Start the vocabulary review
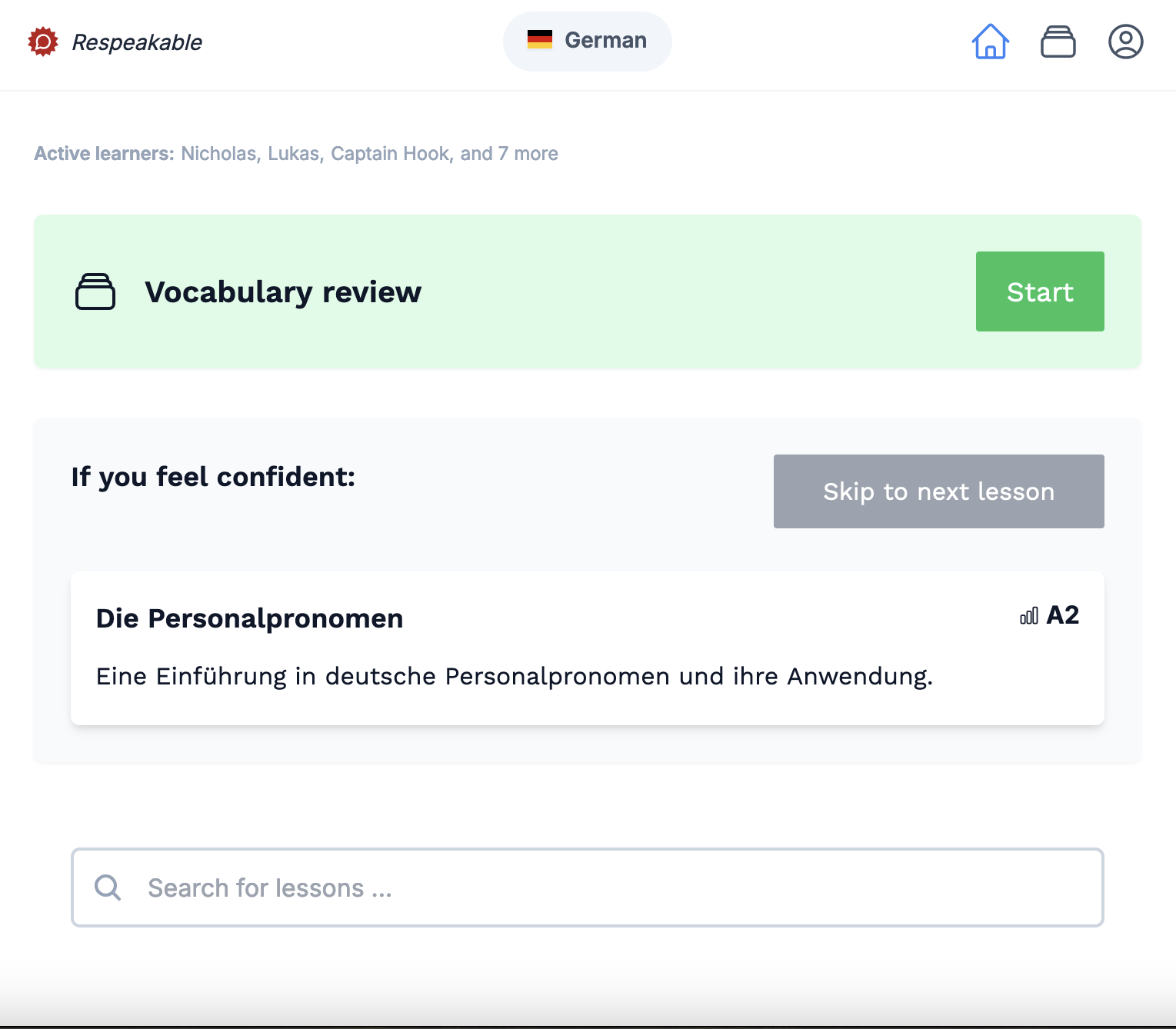This screenshot has height=1029, width=1176. (x=1039, y=291)
